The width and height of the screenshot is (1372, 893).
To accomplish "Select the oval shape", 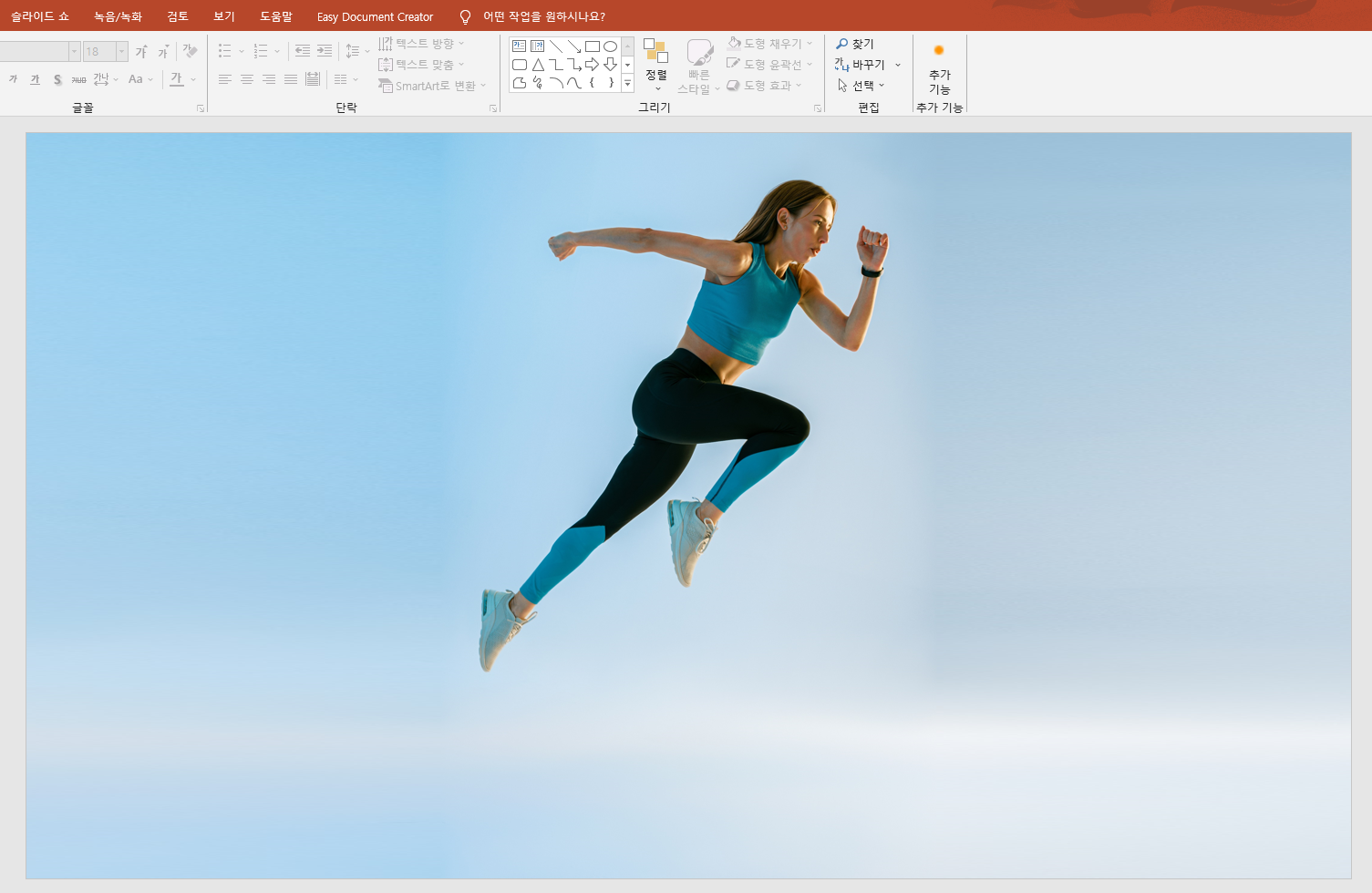I will (611, 46).
